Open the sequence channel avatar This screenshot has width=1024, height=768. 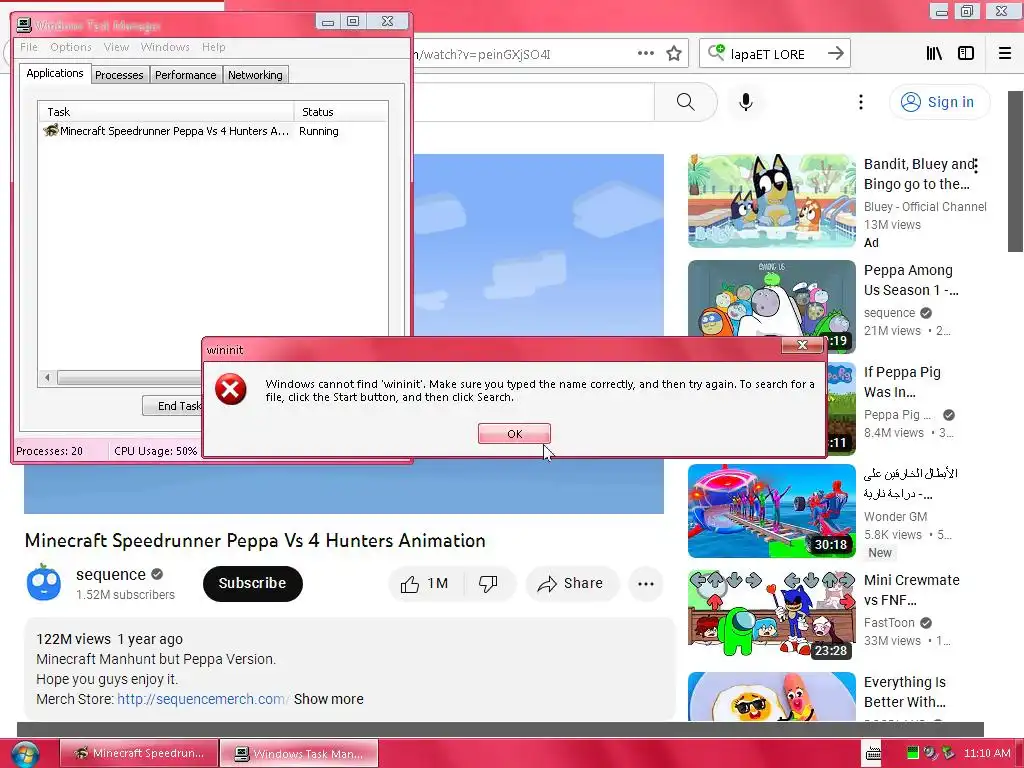coord(44,583)
